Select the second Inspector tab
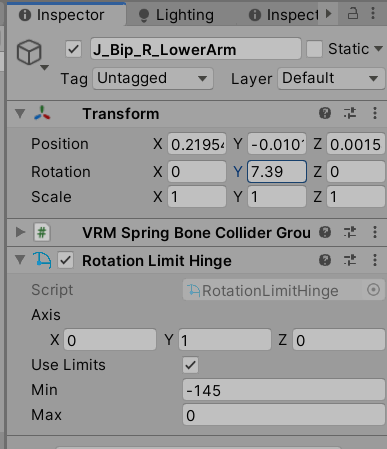387x449 pixels. [x=283, y=15]
